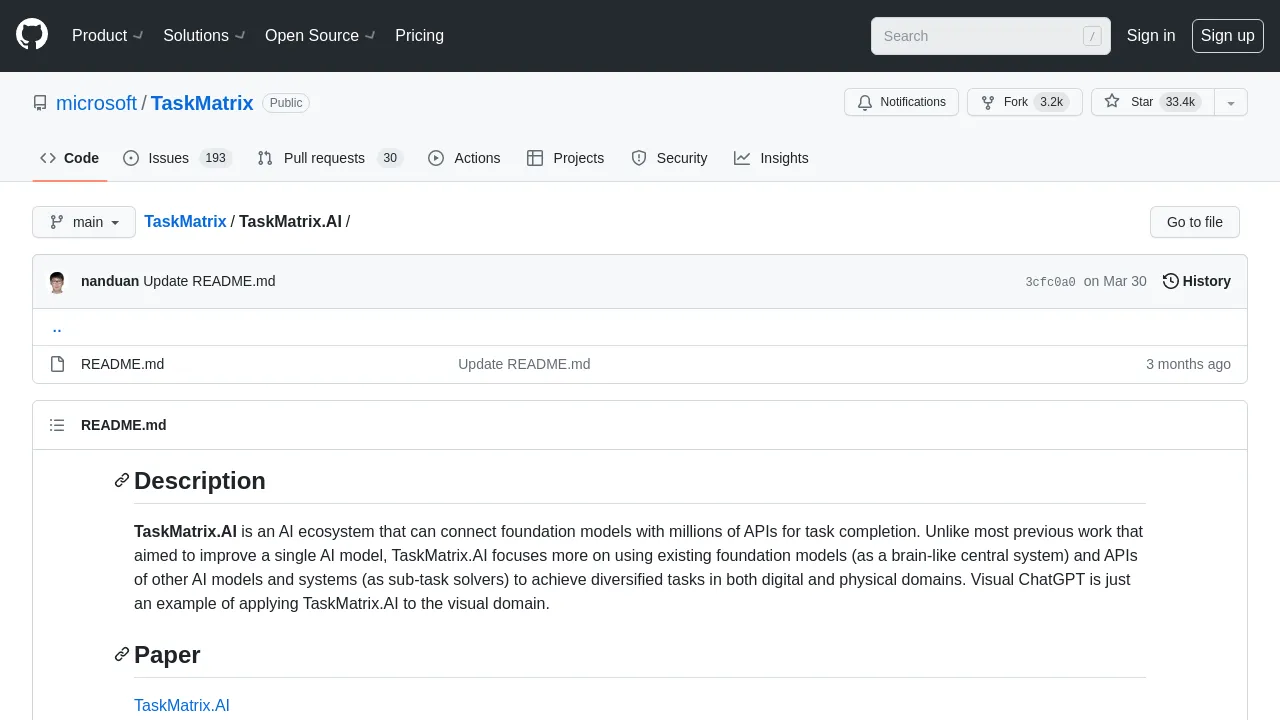Click the Sign up button
1280x720 pixels.
pyautogui.click(x=1228, y=35)
